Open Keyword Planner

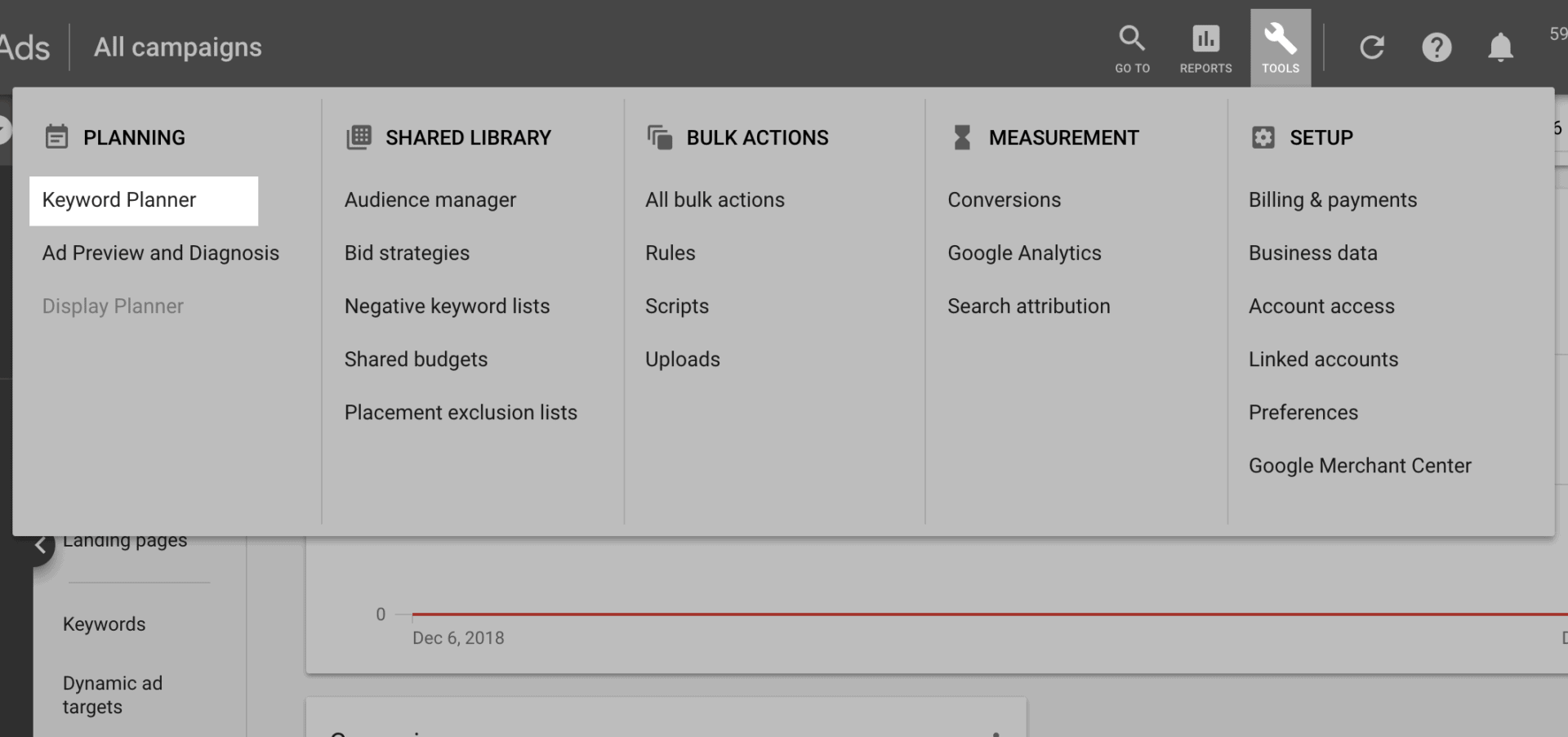point(119,199)
